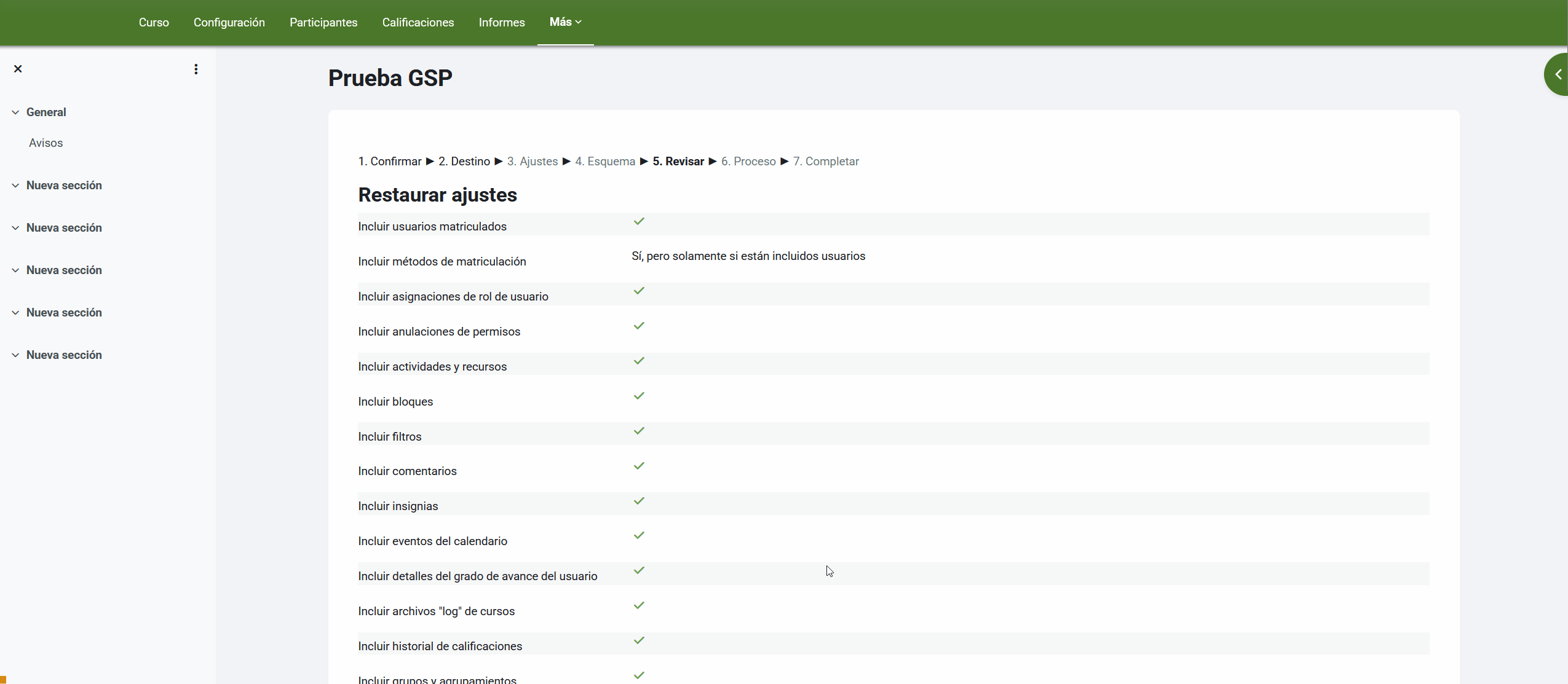1568x684 pixels.
Task: Close the course index drawer
Action: [x=18, y=69]
